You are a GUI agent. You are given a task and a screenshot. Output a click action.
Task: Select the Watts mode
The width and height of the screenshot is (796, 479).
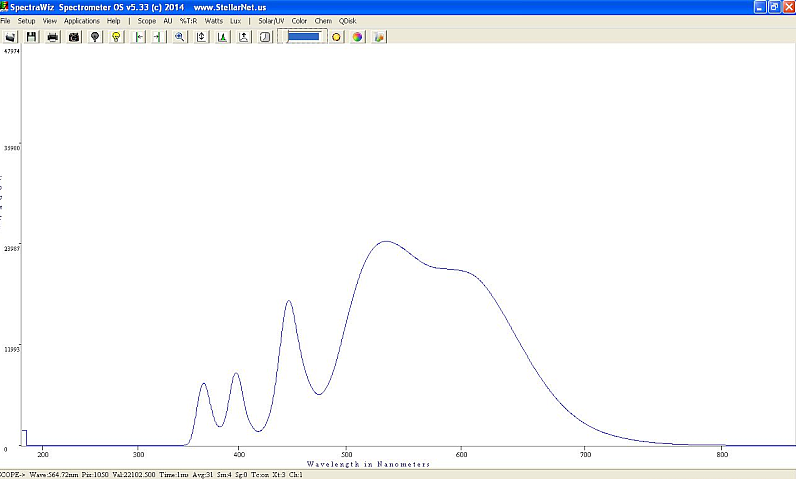(x=214, y=21)
